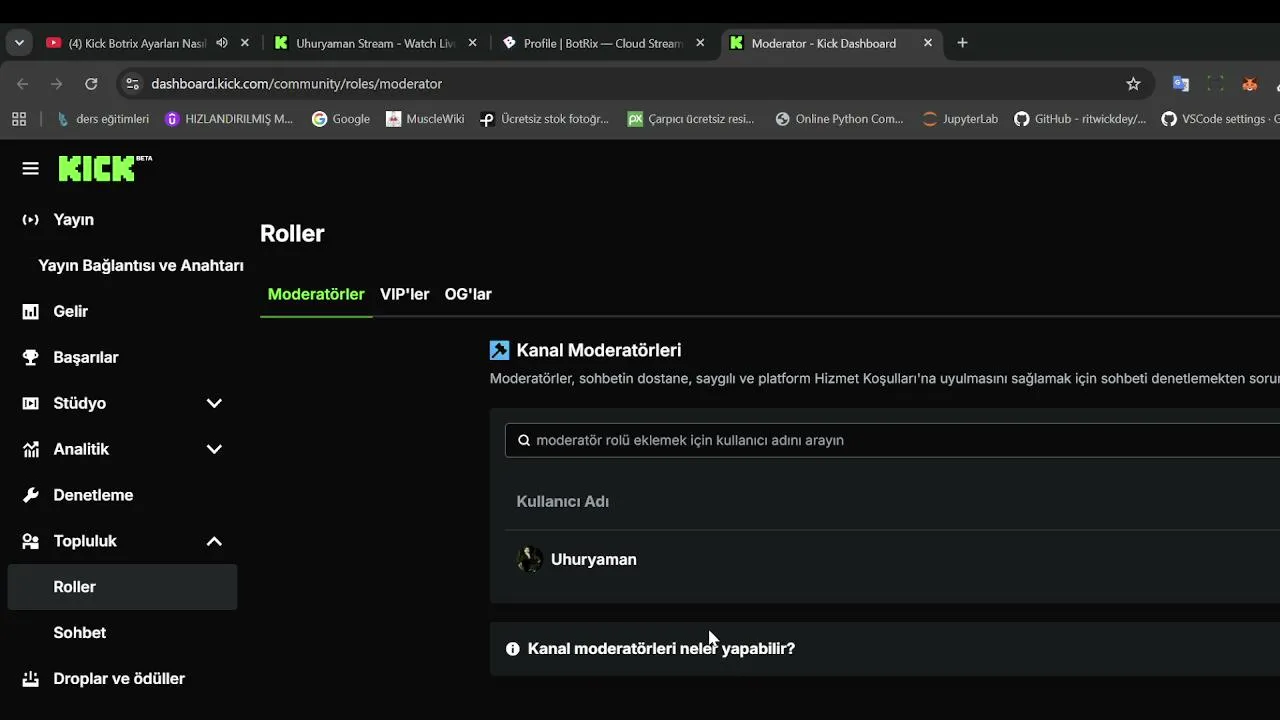Viewport: 1280px width, 720px height.
Task: Switch to the OG'lar tab
Action: [x=468, y=295]
